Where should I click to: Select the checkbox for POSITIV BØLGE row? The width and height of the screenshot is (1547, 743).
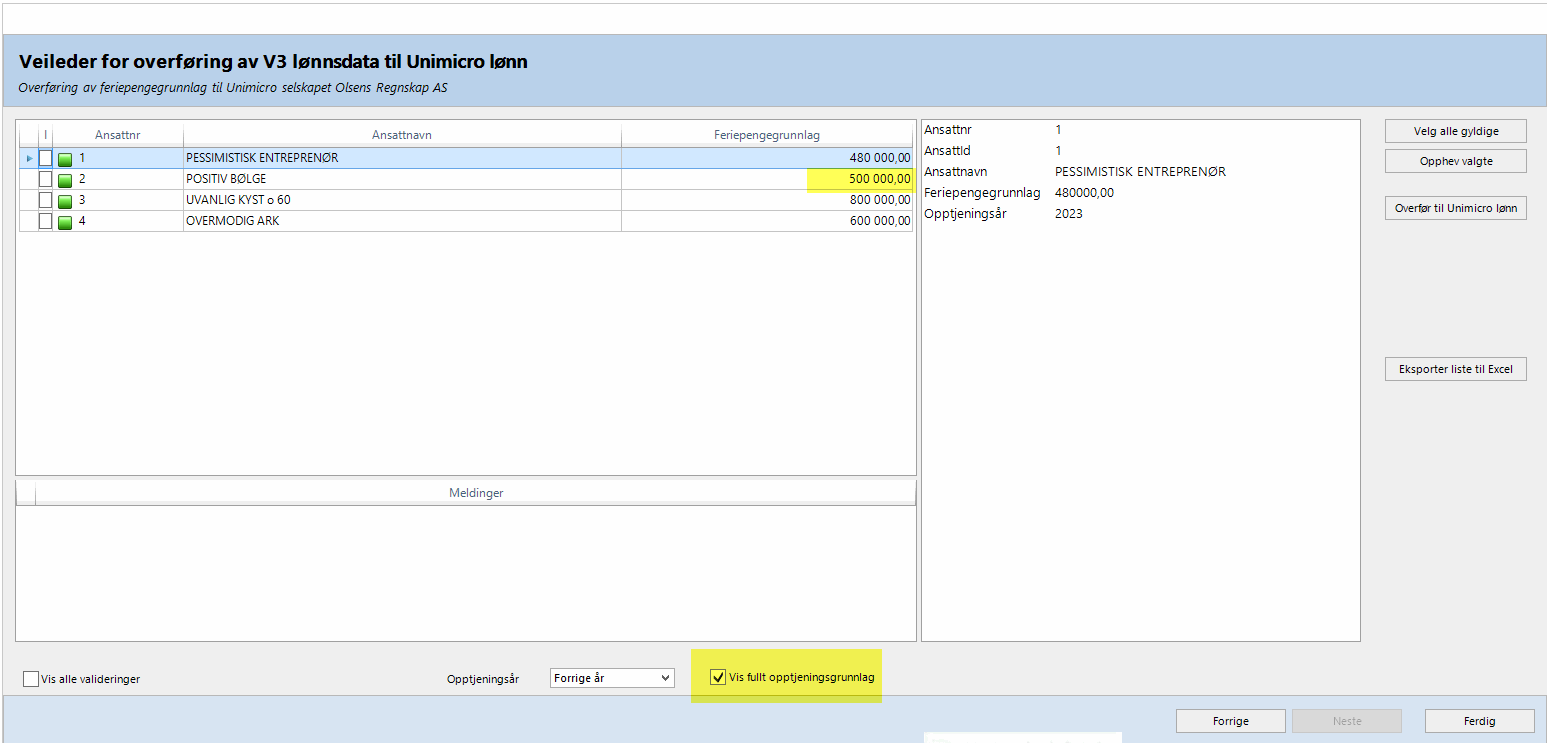[45, 179]
